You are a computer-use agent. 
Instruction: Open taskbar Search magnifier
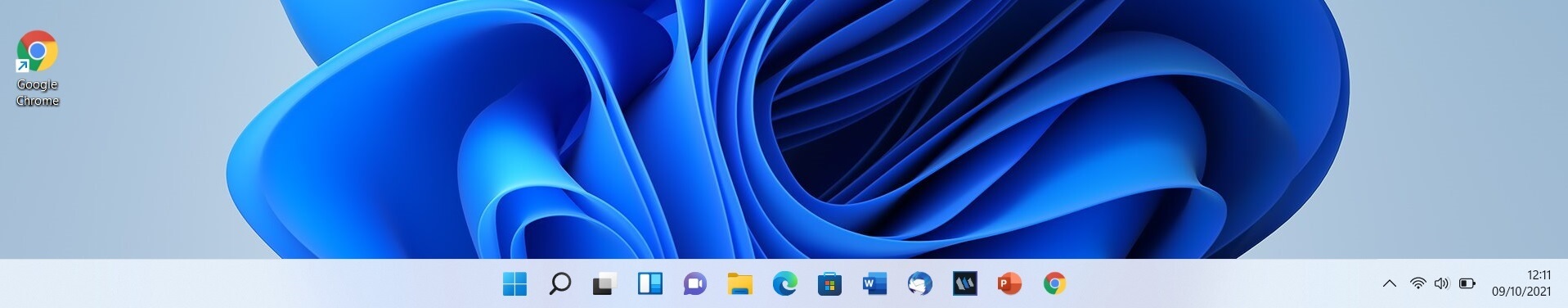[559, 283]
